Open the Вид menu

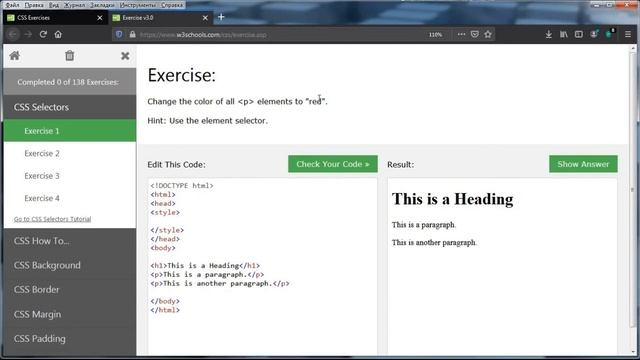[x=53, y=5]
